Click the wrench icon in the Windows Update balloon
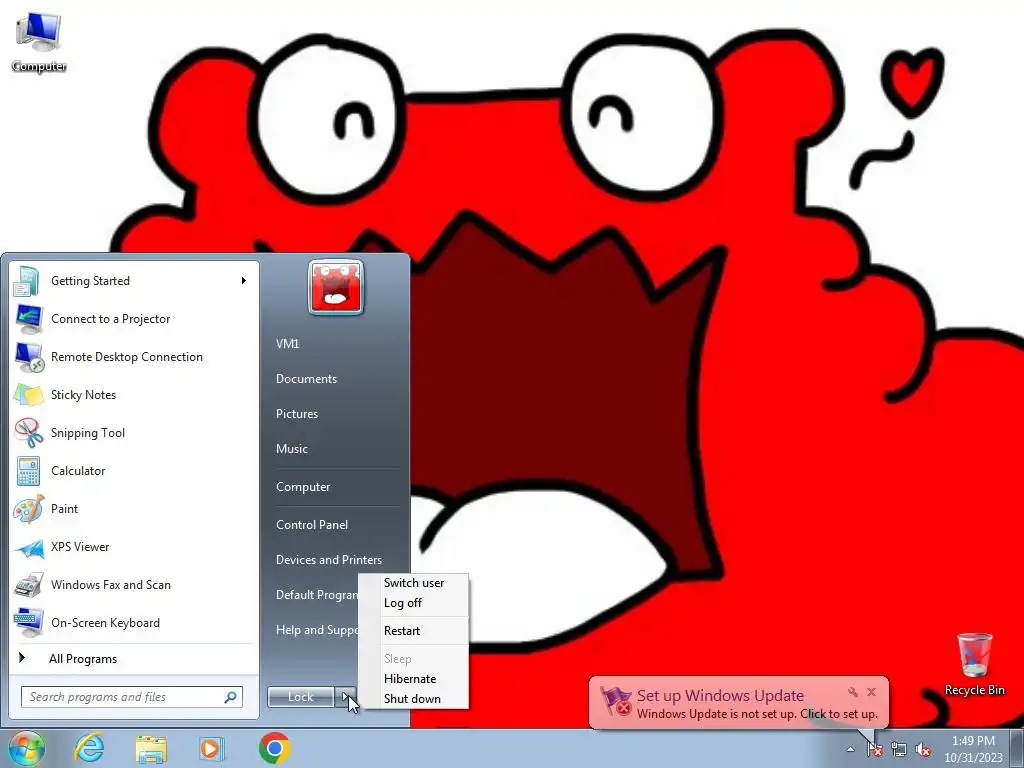 pos(853,692)
